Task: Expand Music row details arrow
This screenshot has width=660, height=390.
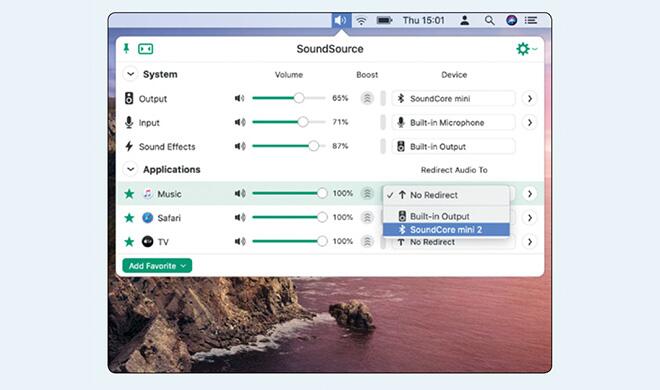Action: [x=530, y=194]
